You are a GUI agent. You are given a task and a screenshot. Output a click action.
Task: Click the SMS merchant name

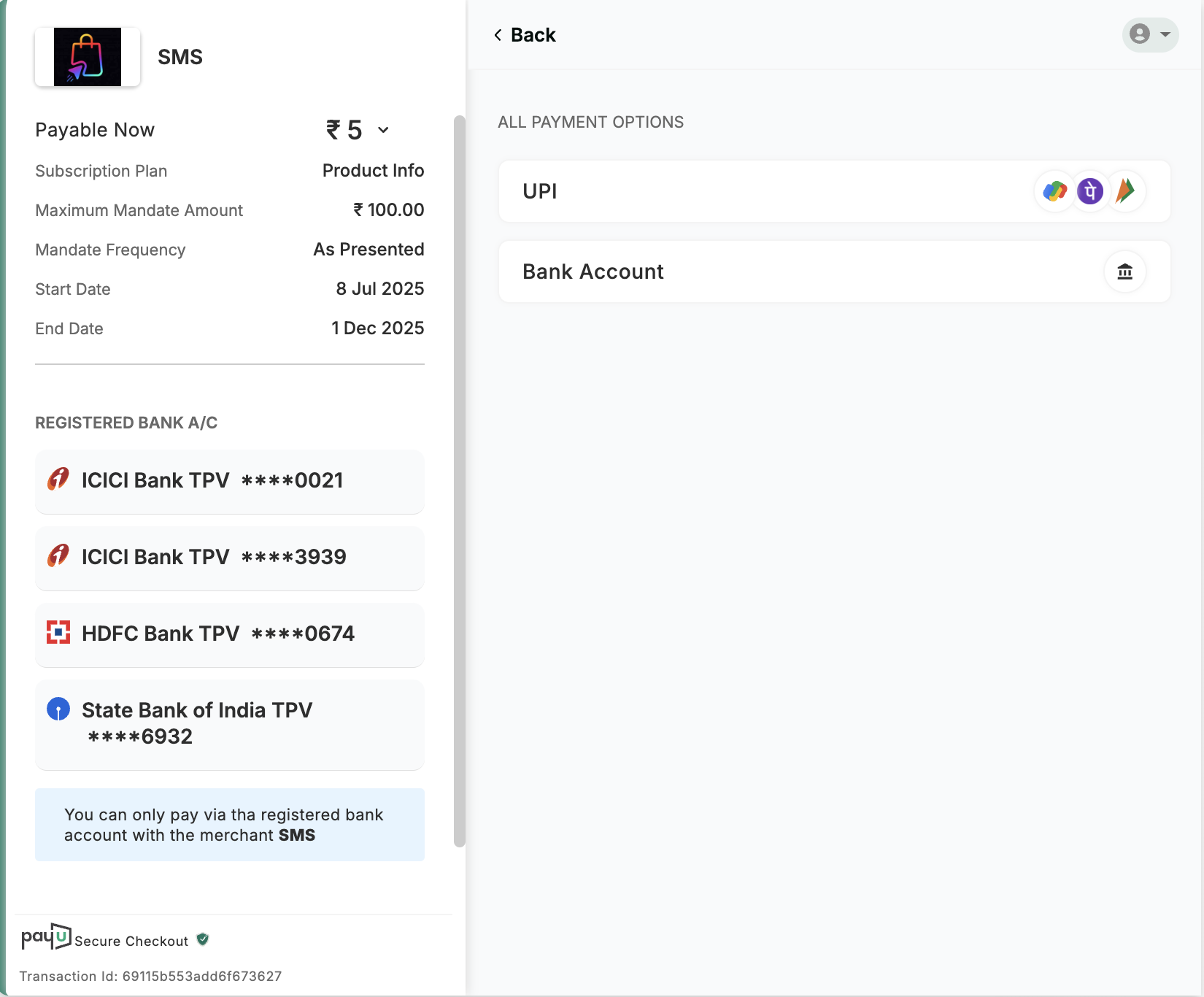[180, 57]
